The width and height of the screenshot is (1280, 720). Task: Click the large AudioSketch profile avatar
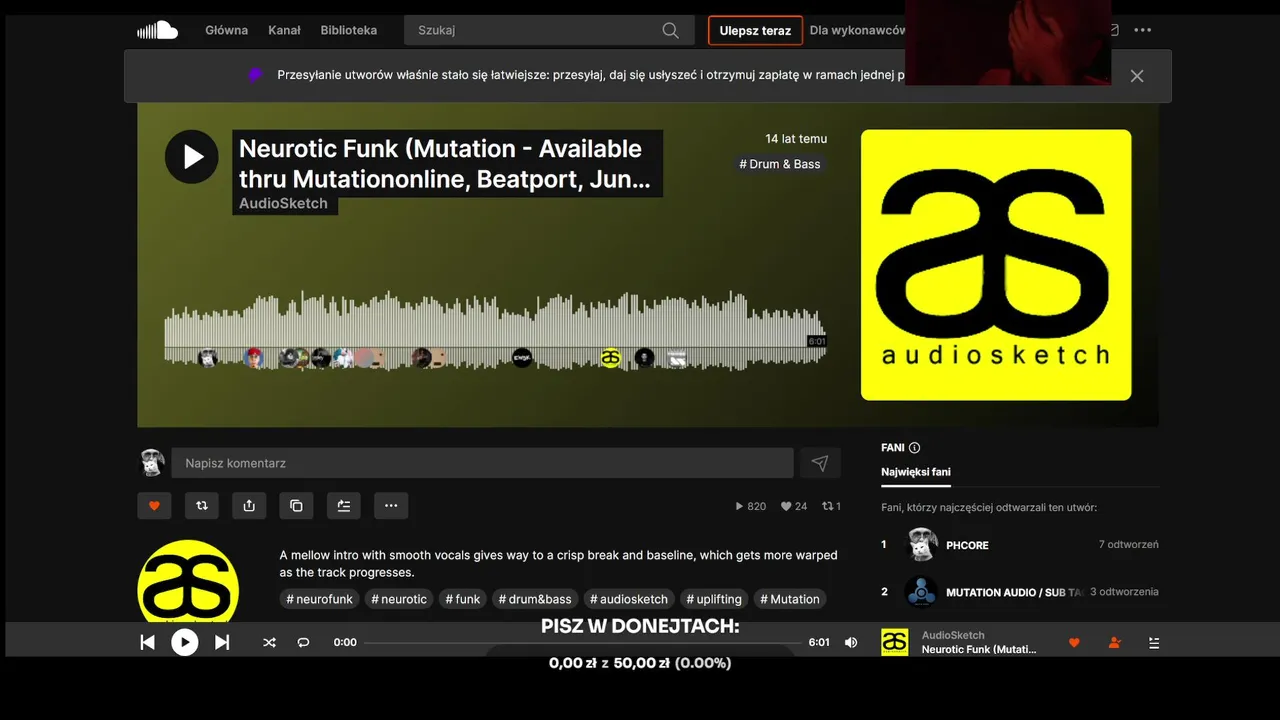[x=188, y=582]
